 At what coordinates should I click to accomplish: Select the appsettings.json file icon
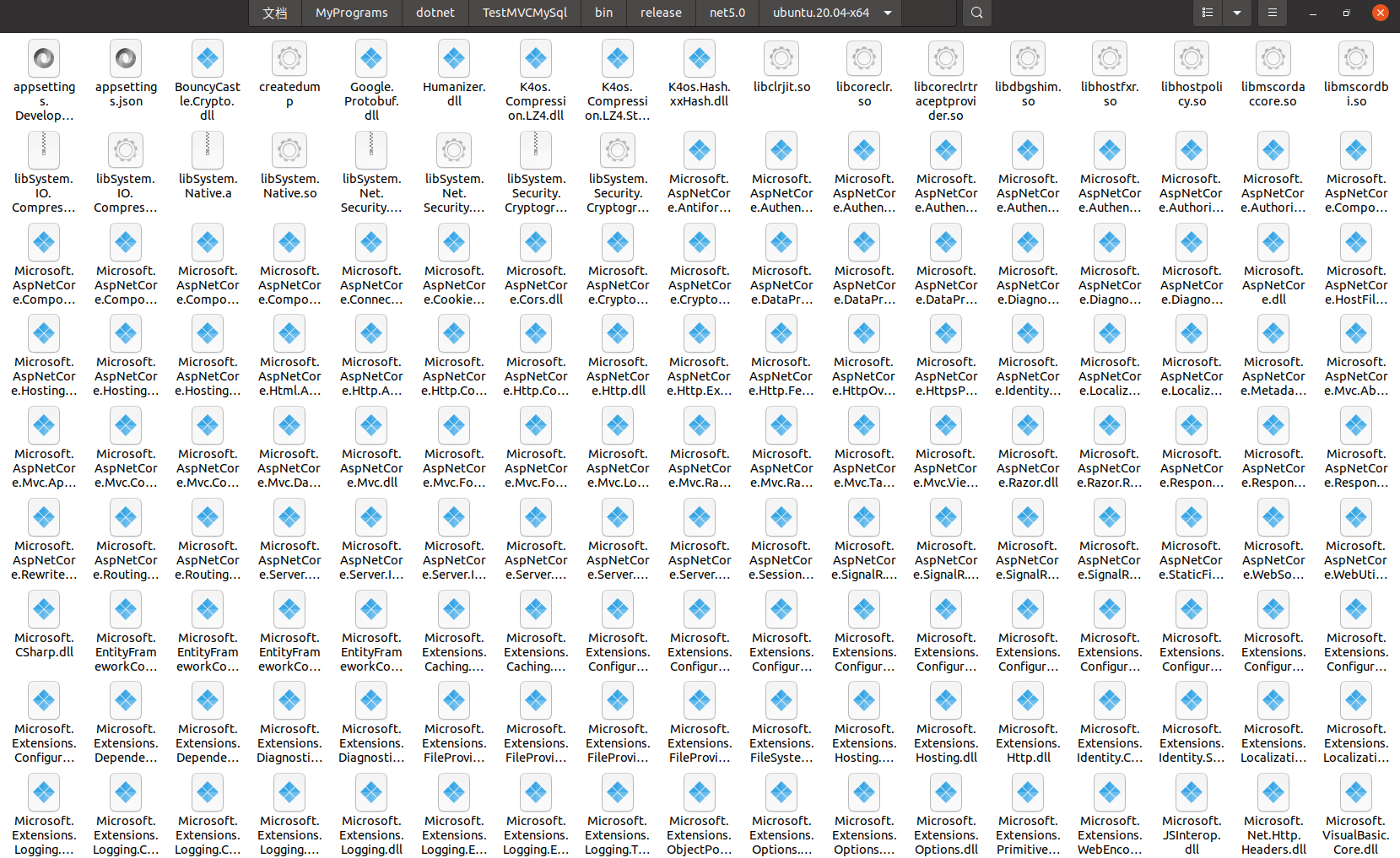pos(126,58)
